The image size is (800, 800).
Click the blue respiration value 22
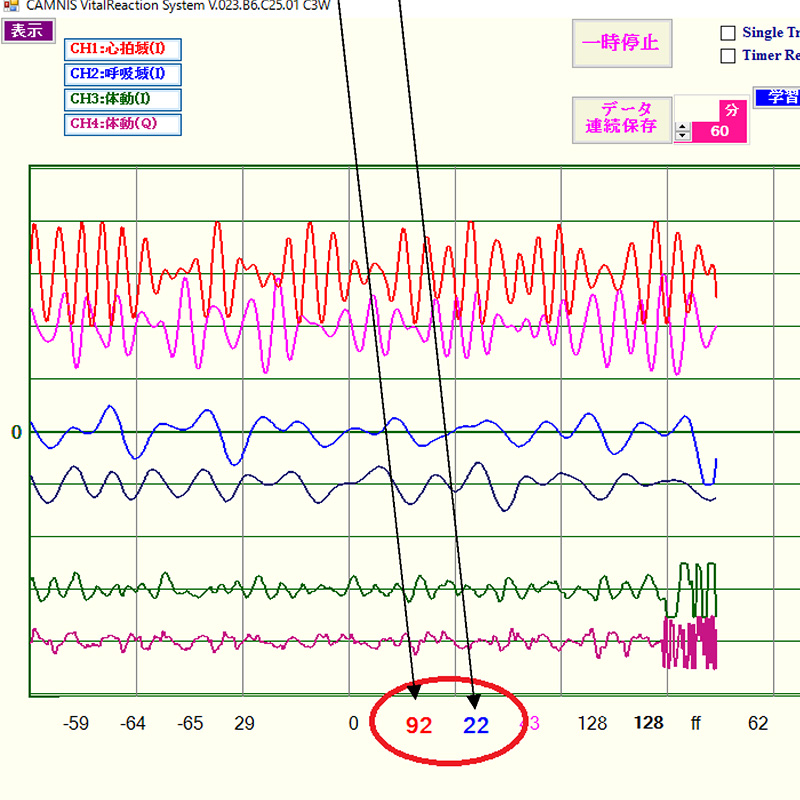click(476, 726)
